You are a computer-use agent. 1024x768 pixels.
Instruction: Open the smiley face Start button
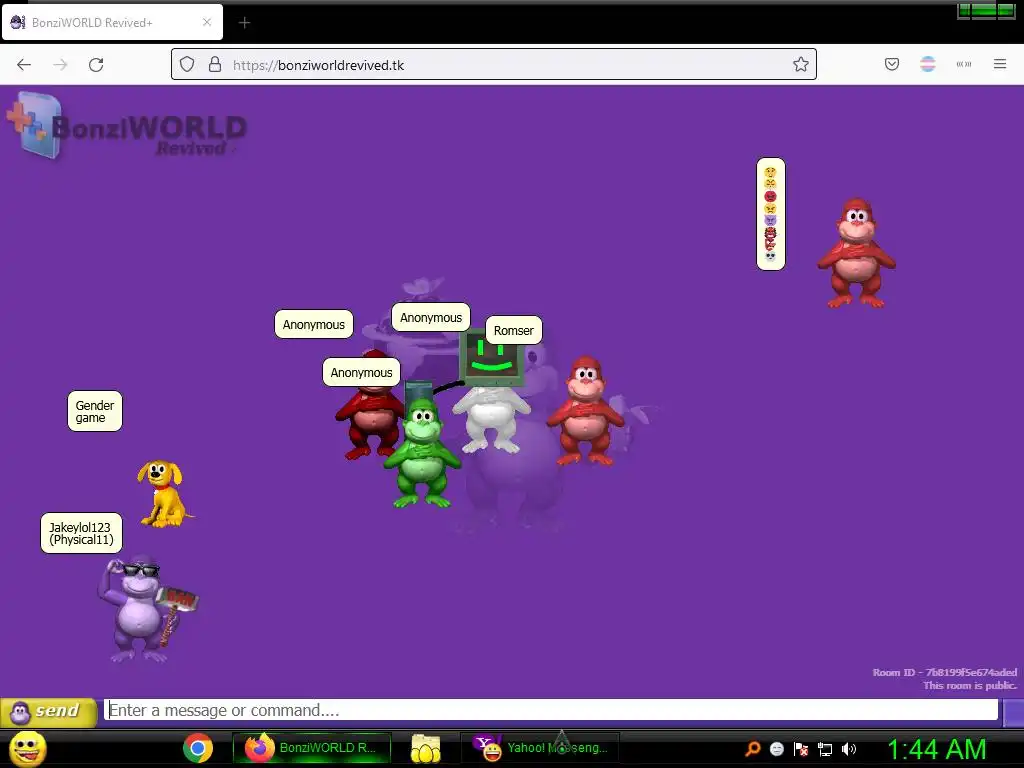click(27, 749)
